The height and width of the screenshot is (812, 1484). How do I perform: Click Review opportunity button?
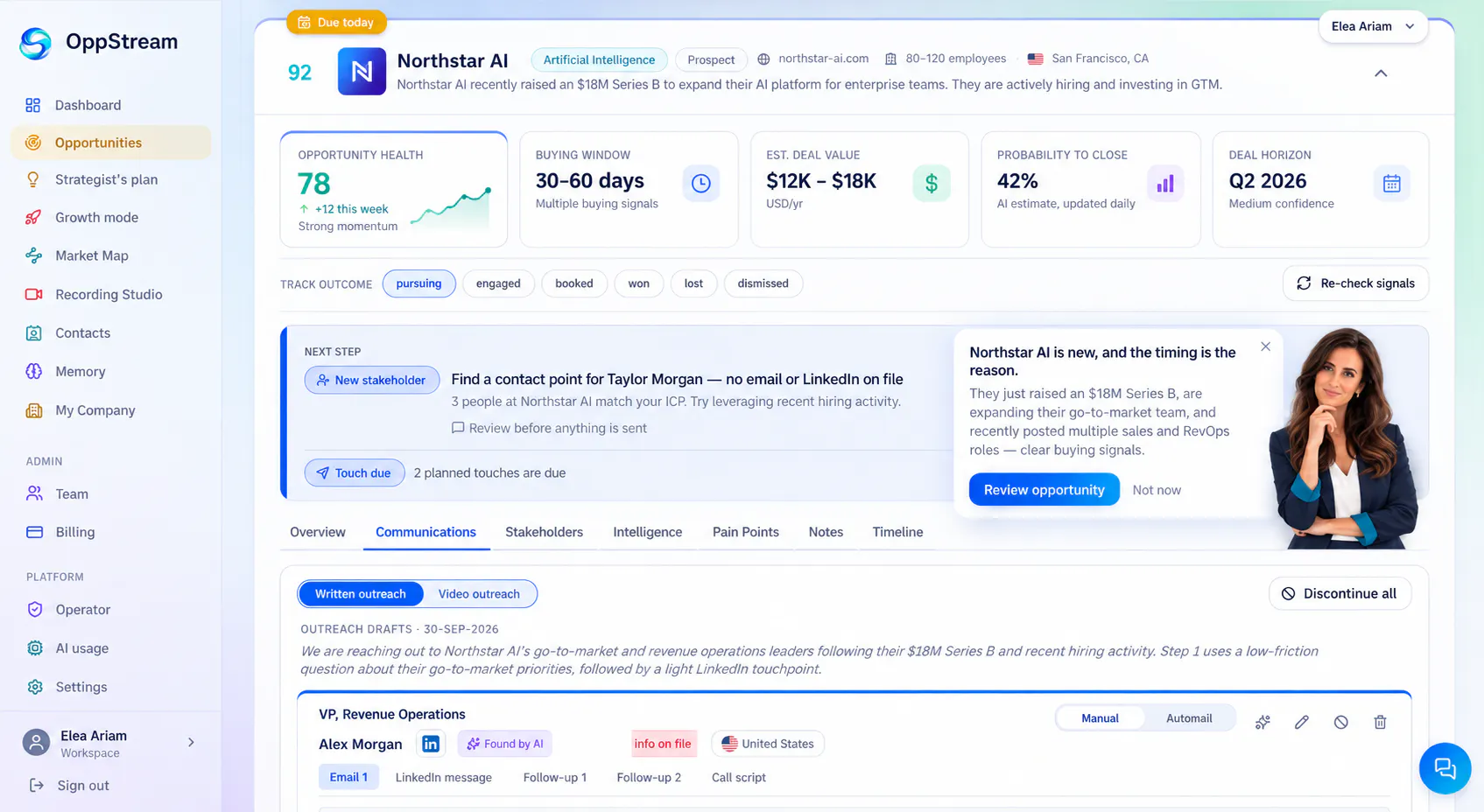(x=1044, y=490)
